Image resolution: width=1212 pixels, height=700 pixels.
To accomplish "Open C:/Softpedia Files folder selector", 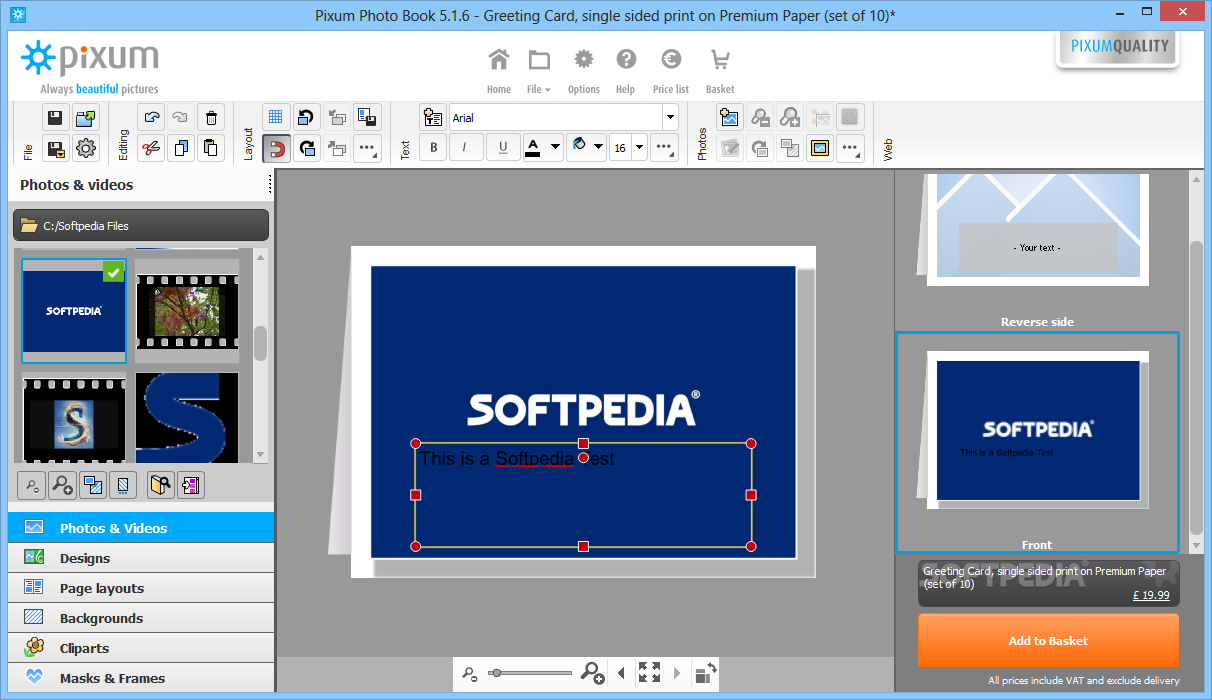I will [x=140, y=226].
